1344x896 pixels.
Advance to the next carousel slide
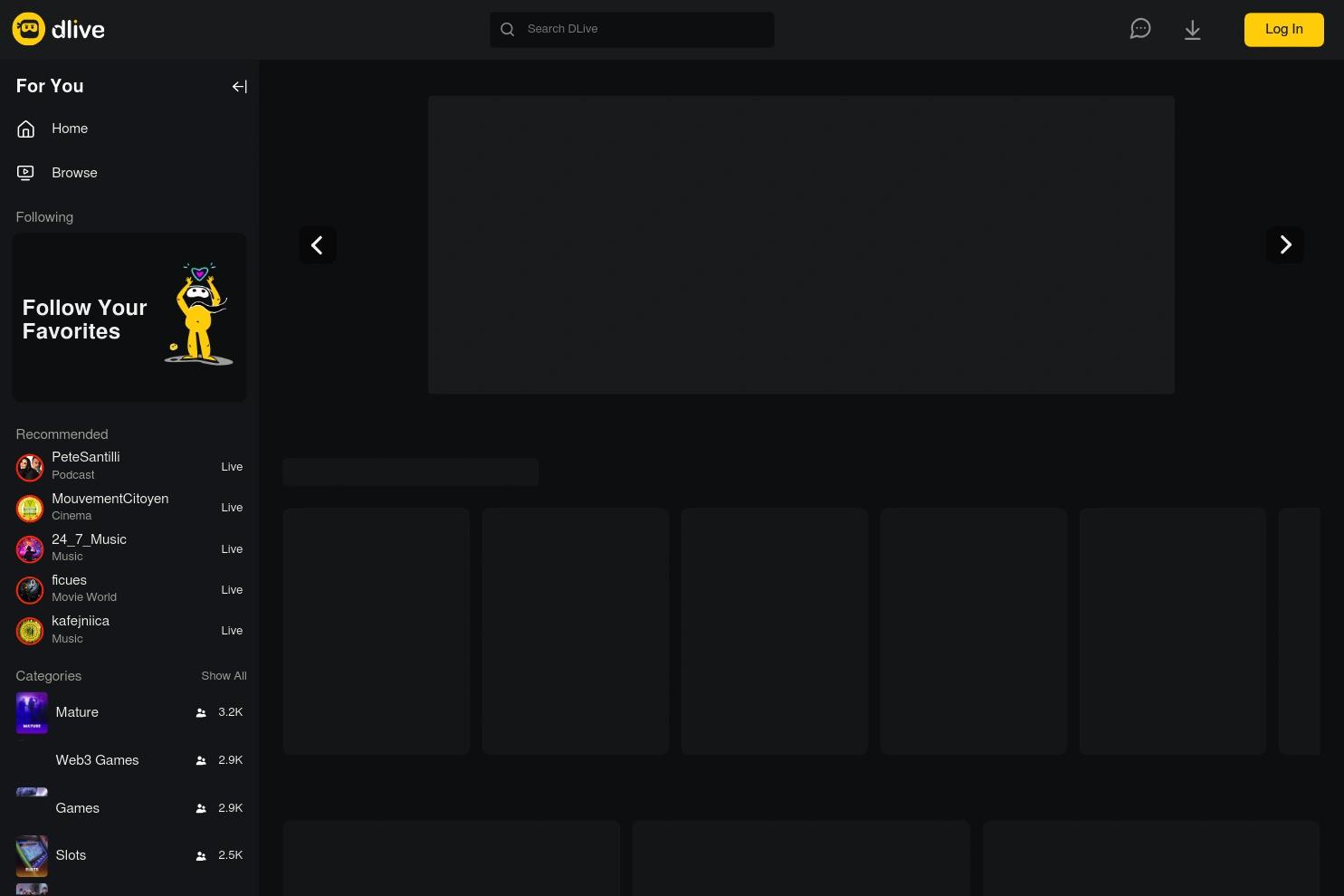tap(1285, 244)
